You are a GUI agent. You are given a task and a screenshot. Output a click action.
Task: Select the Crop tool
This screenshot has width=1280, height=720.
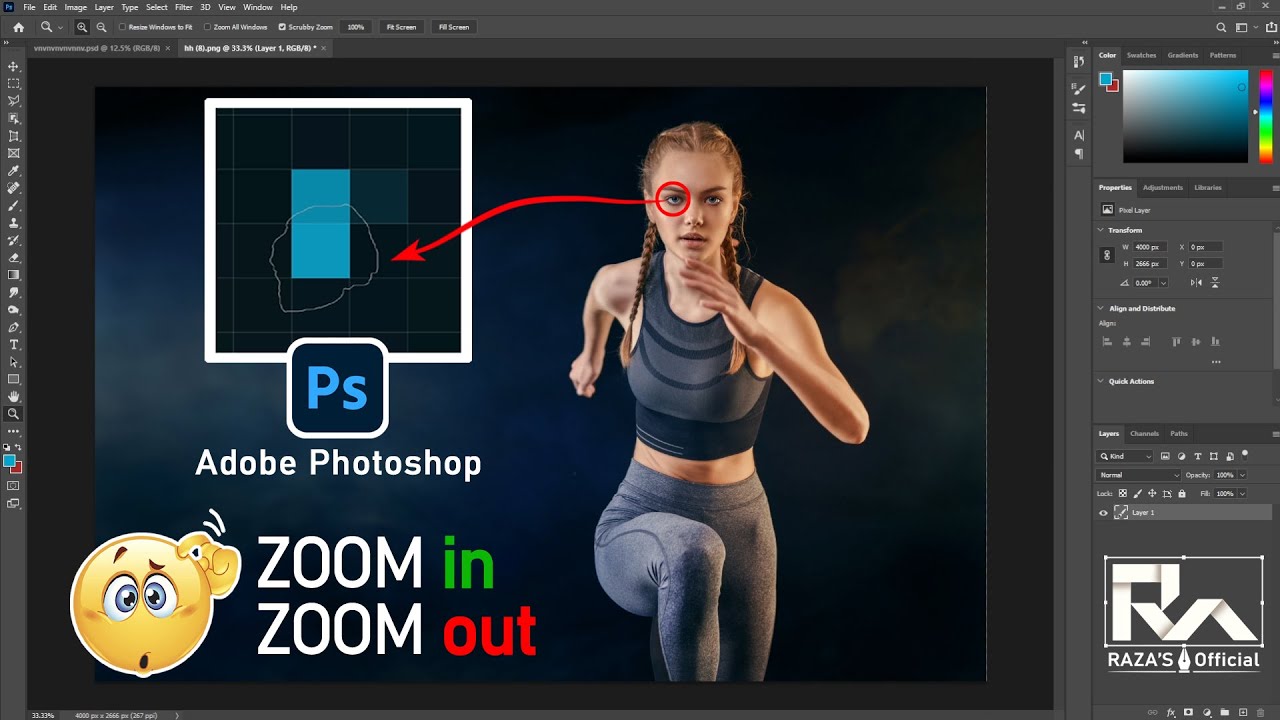tap(14, 136)
